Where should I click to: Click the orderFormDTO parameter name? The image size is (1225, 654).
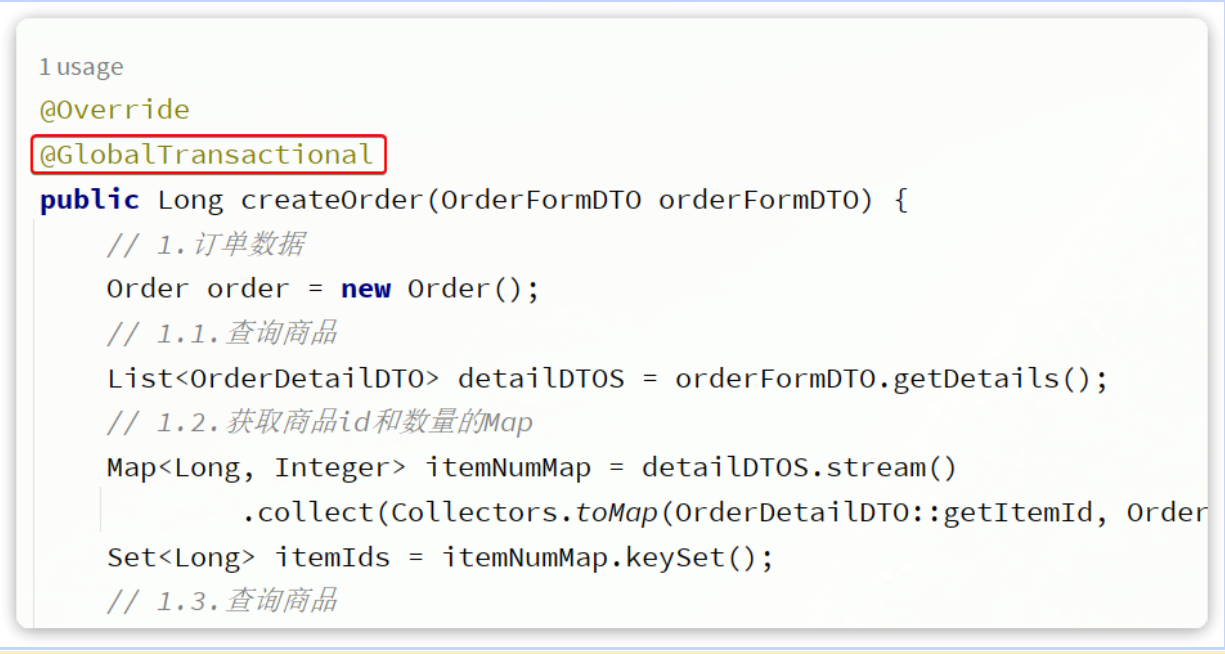pyautogui.click(x=758, y=200)
